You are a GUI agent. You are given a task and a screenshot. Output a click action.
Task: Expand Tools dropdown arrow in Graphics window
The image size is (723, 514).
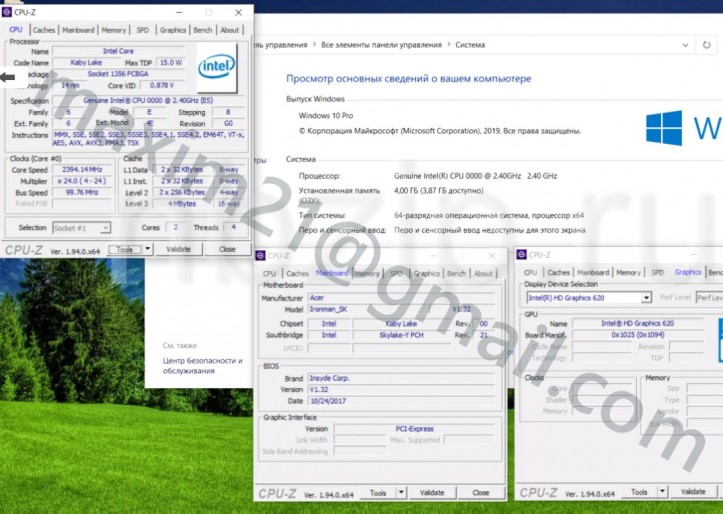pos(663,491)
